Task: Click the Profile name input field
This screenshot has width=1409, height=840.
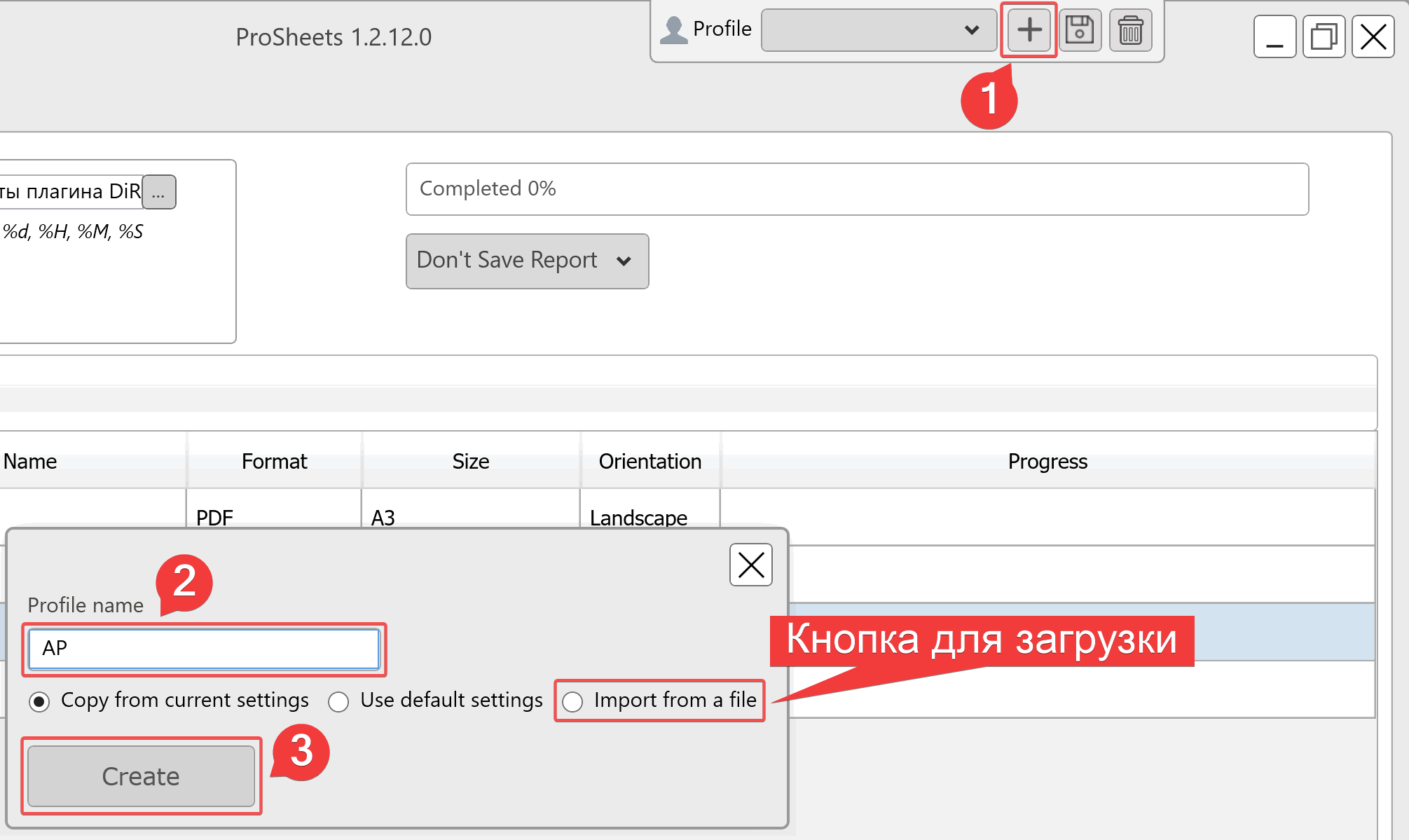Action: click(x=204, y=649)
